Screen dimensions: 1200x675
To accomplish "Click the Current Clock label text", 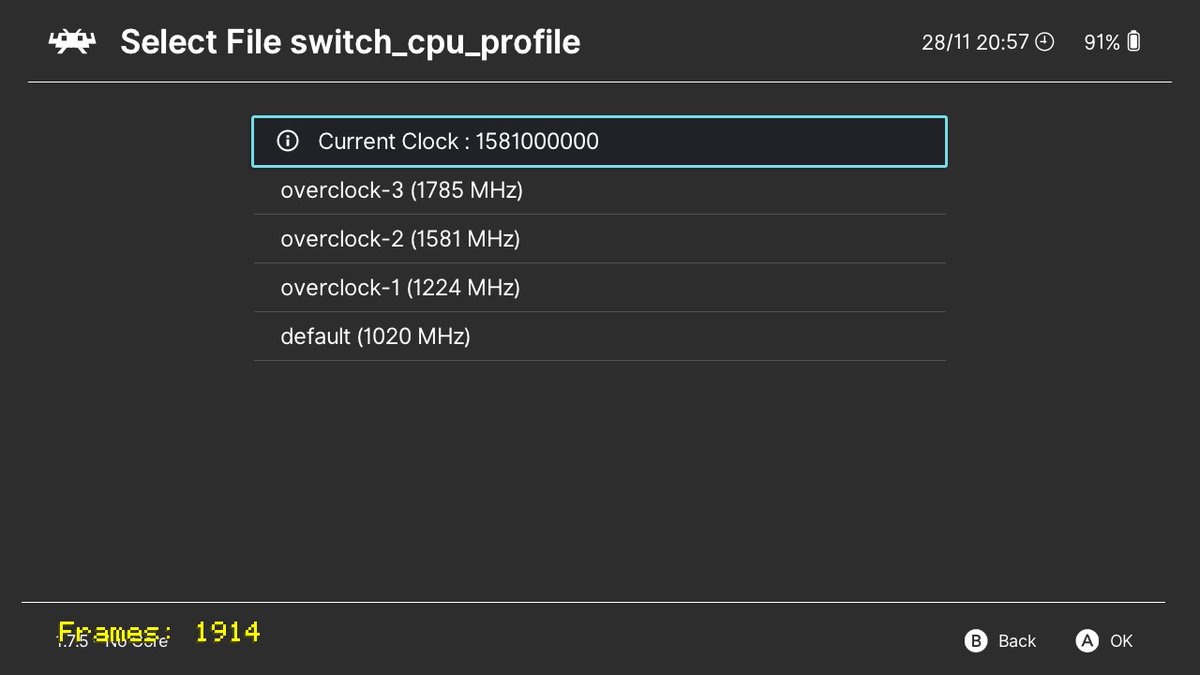I will 388,141.
